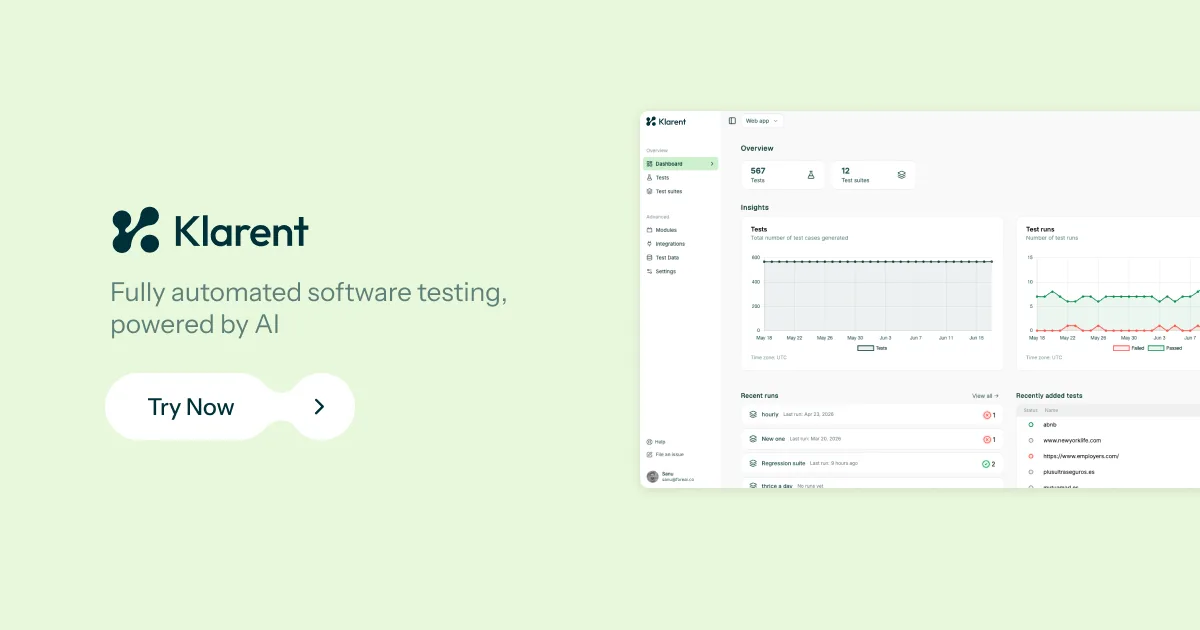
Task: Toggle the Tests legend swatch in the Tests chart
Action: tap(865, 348)
